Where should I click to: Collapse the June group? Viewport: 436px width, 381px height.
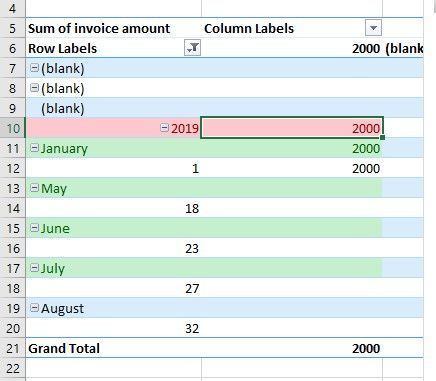pyautogui.click(x=34, y=228)
